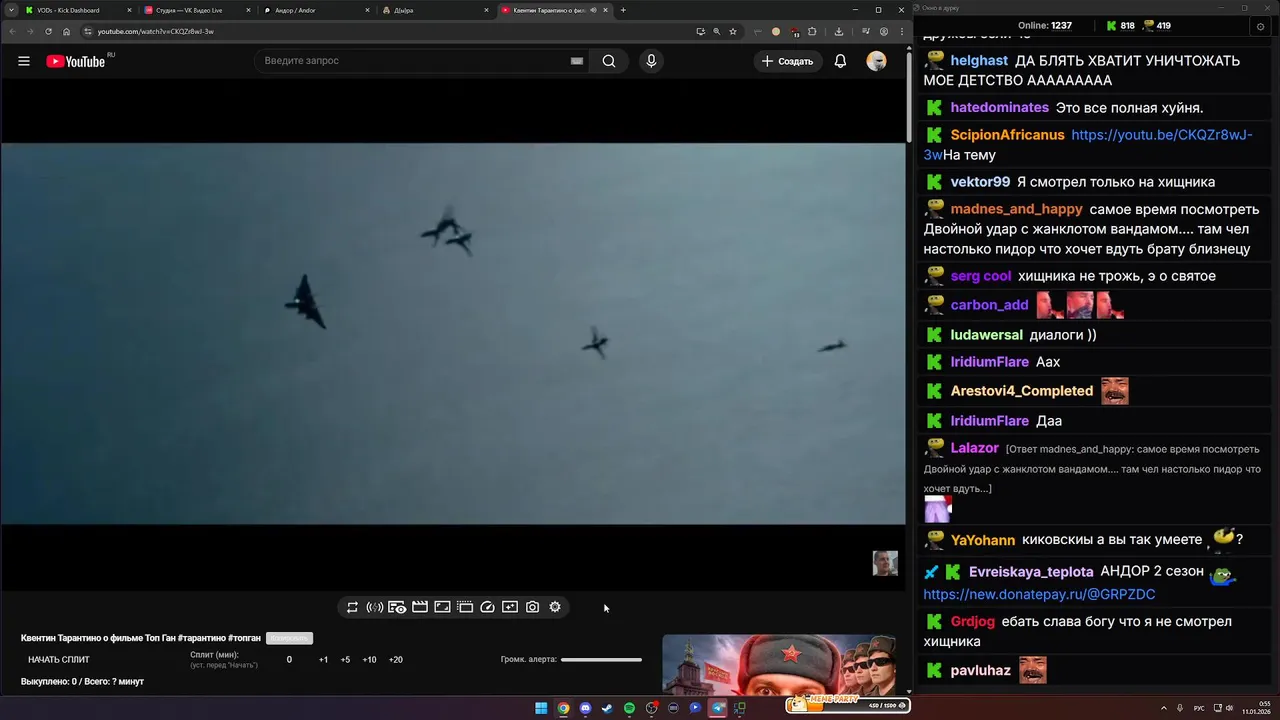Open the browser zoom magnifier icon
Screen dimensions: 1280x720
click(x=717, y=31)
